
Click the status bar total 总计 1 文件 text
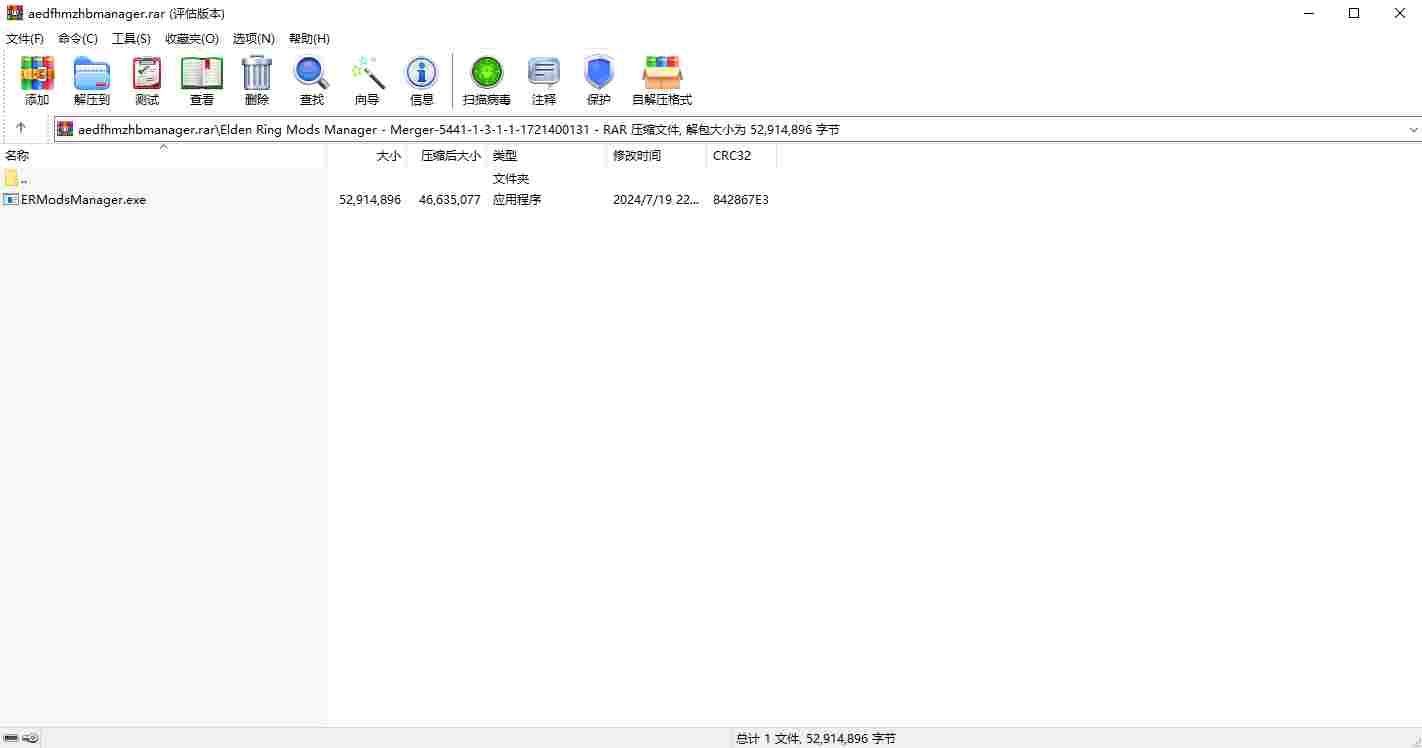pyautogui.click(x=816, y=738)
